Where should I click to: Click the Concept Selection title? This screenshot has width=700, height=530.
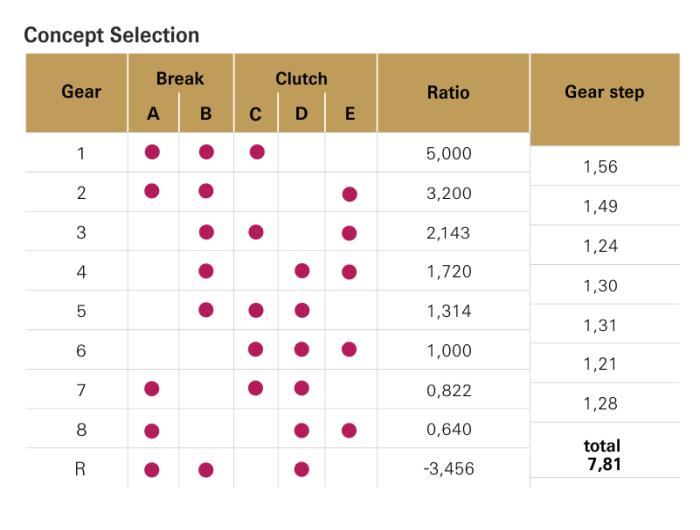click(111, 36)
